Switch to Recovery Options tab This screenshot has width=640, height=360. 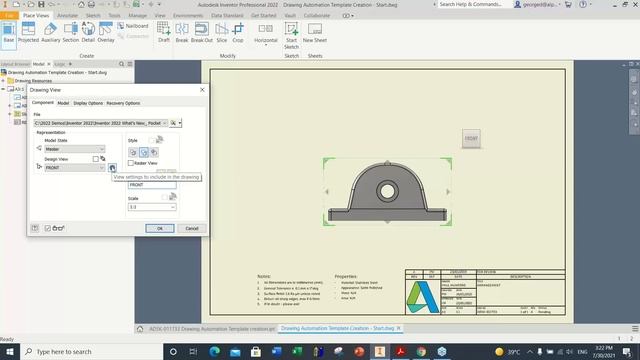click(x=123, y=103)
